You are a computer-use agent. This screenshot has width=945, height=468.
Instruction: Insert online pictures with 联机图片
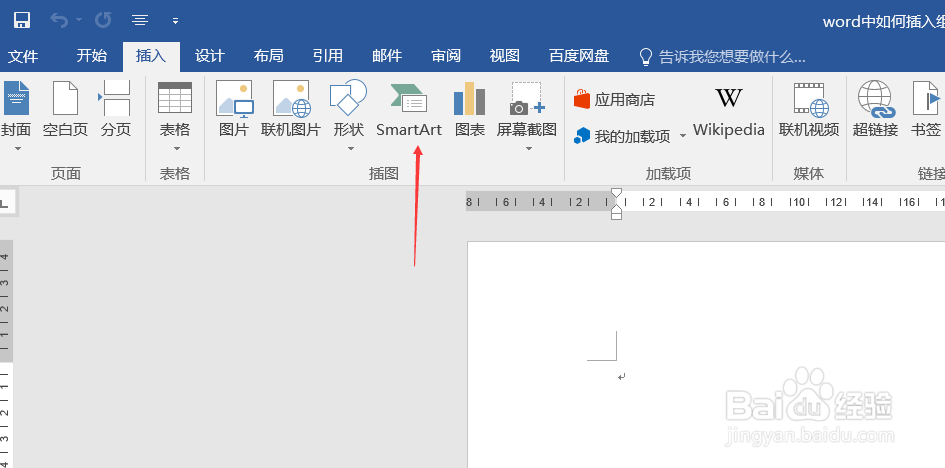(291, 109)
